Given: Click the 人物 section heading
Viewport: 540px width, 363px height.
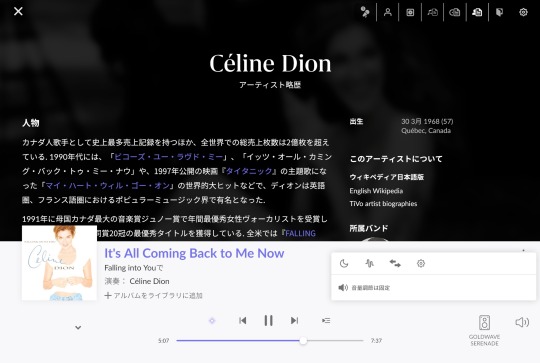Looking at the screenshot, I should click(31, 123).
